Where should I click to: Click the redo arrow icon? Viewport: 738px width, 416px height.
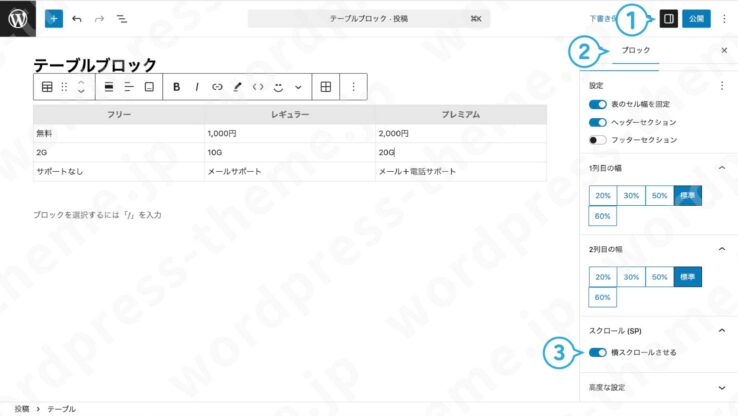(x=99, y=19)
